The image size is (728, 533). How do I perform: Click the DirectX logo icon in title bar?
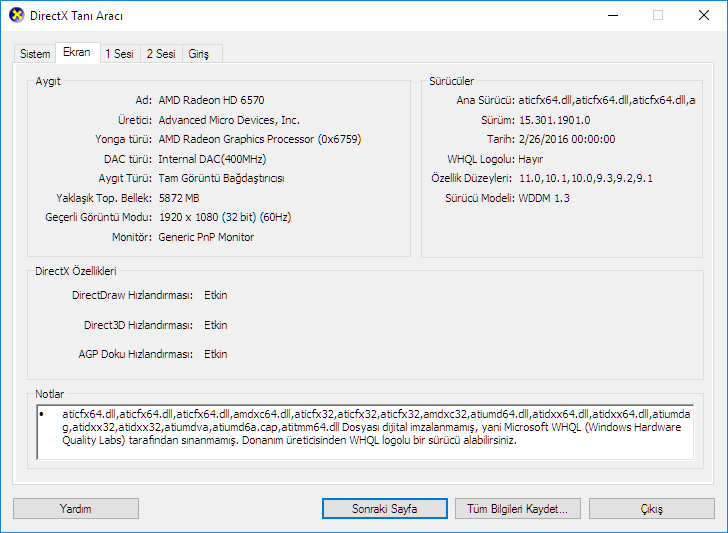[x=17, y=15]
